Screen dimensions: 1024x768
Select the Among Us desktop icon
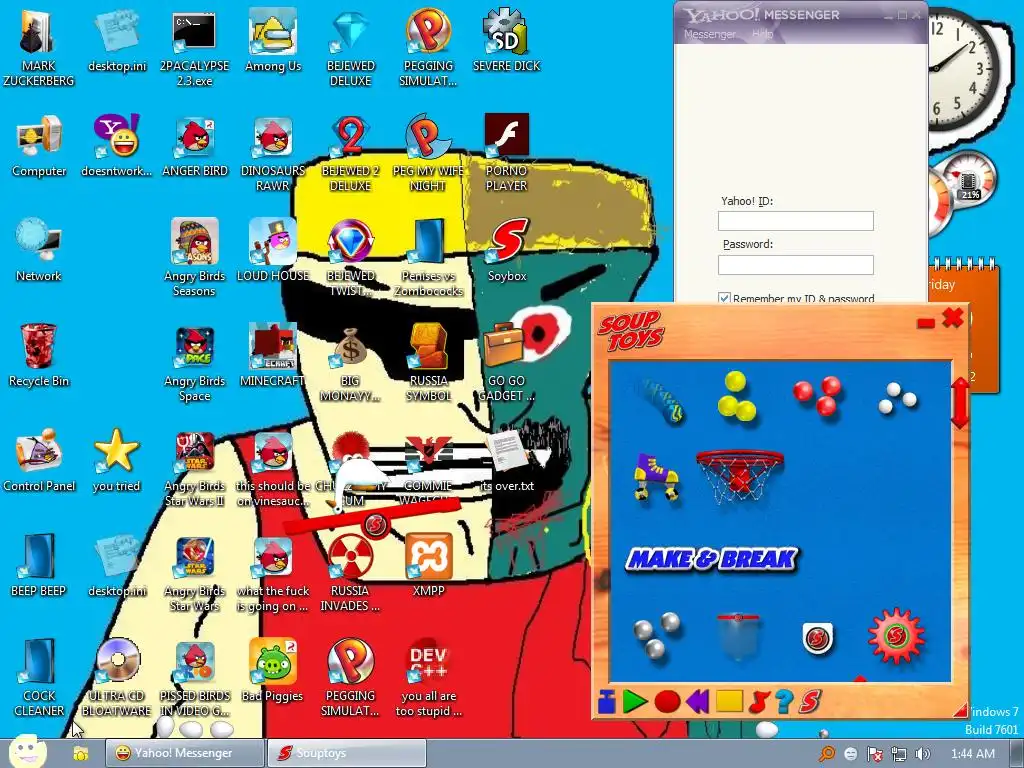(x=273, y=40)
